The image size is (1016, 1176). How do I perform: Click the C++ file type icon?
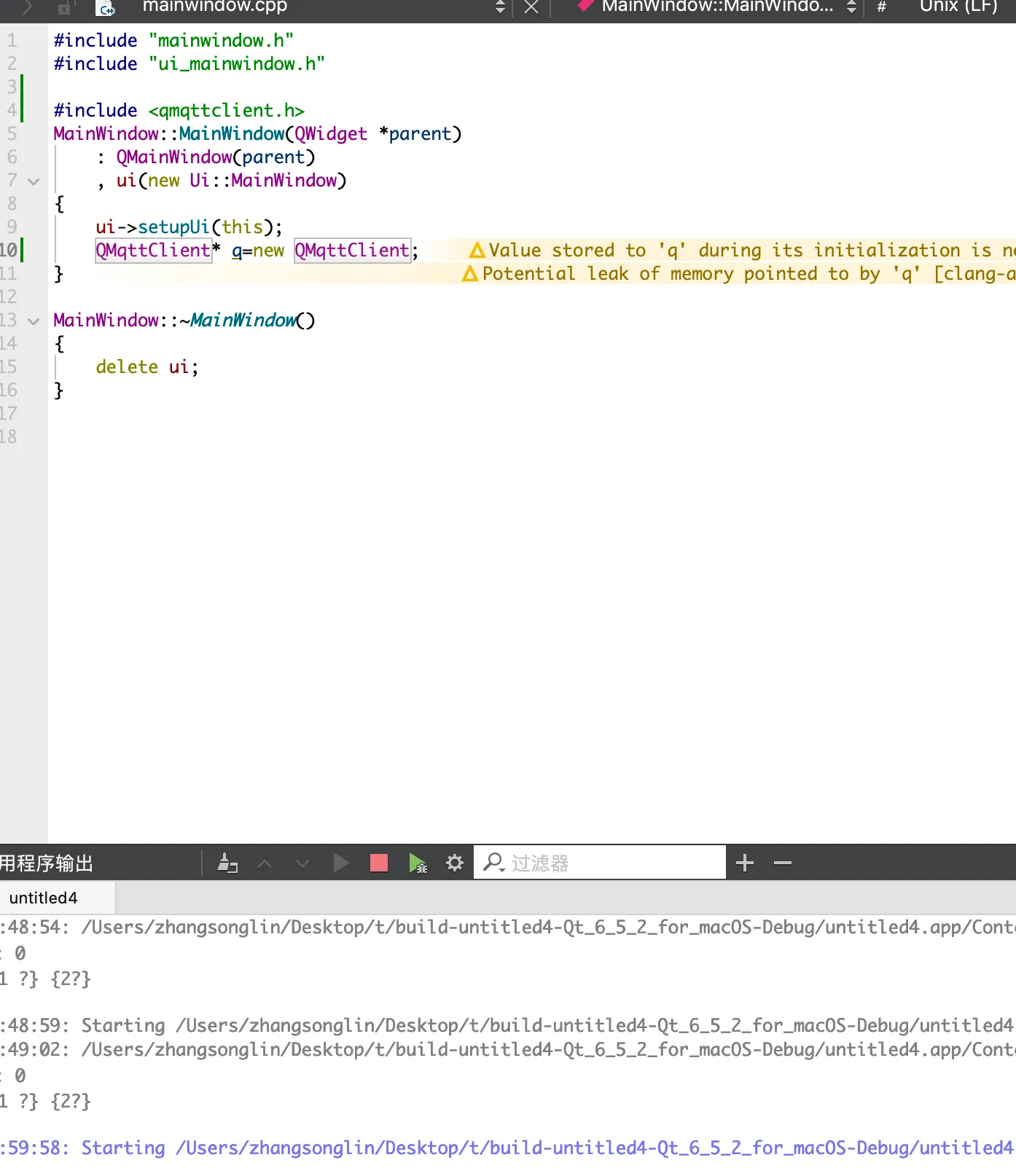click(x=106, y=8)
